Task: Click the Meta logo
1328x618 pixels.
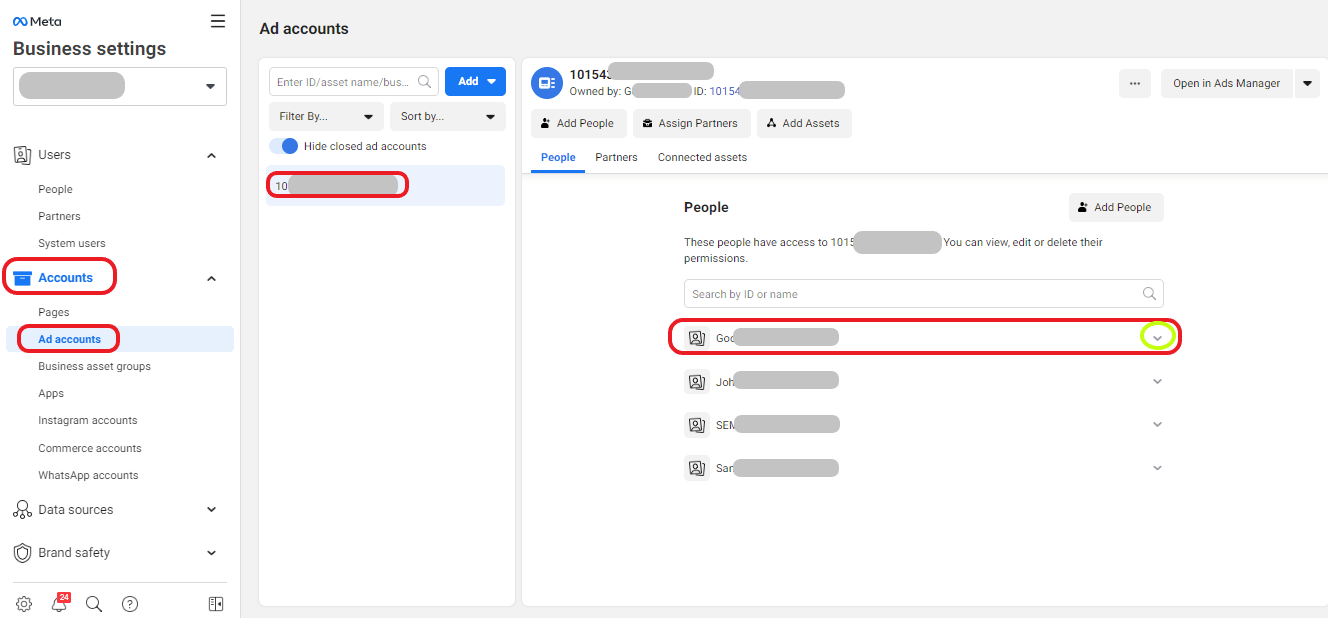Action: 37,21
